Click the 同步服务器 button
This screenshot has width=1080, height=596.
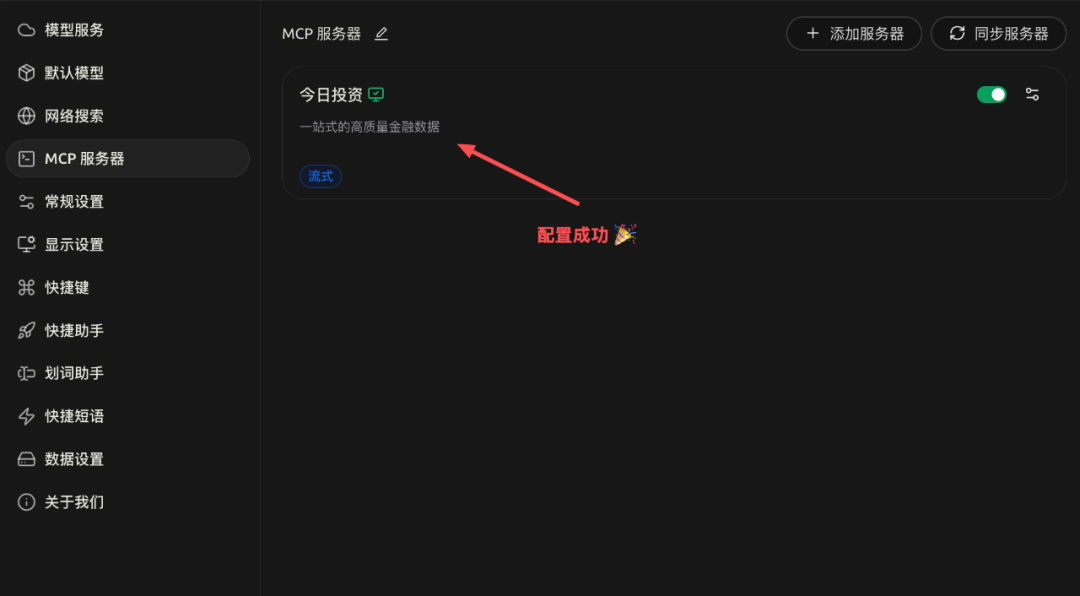point(998,34)
